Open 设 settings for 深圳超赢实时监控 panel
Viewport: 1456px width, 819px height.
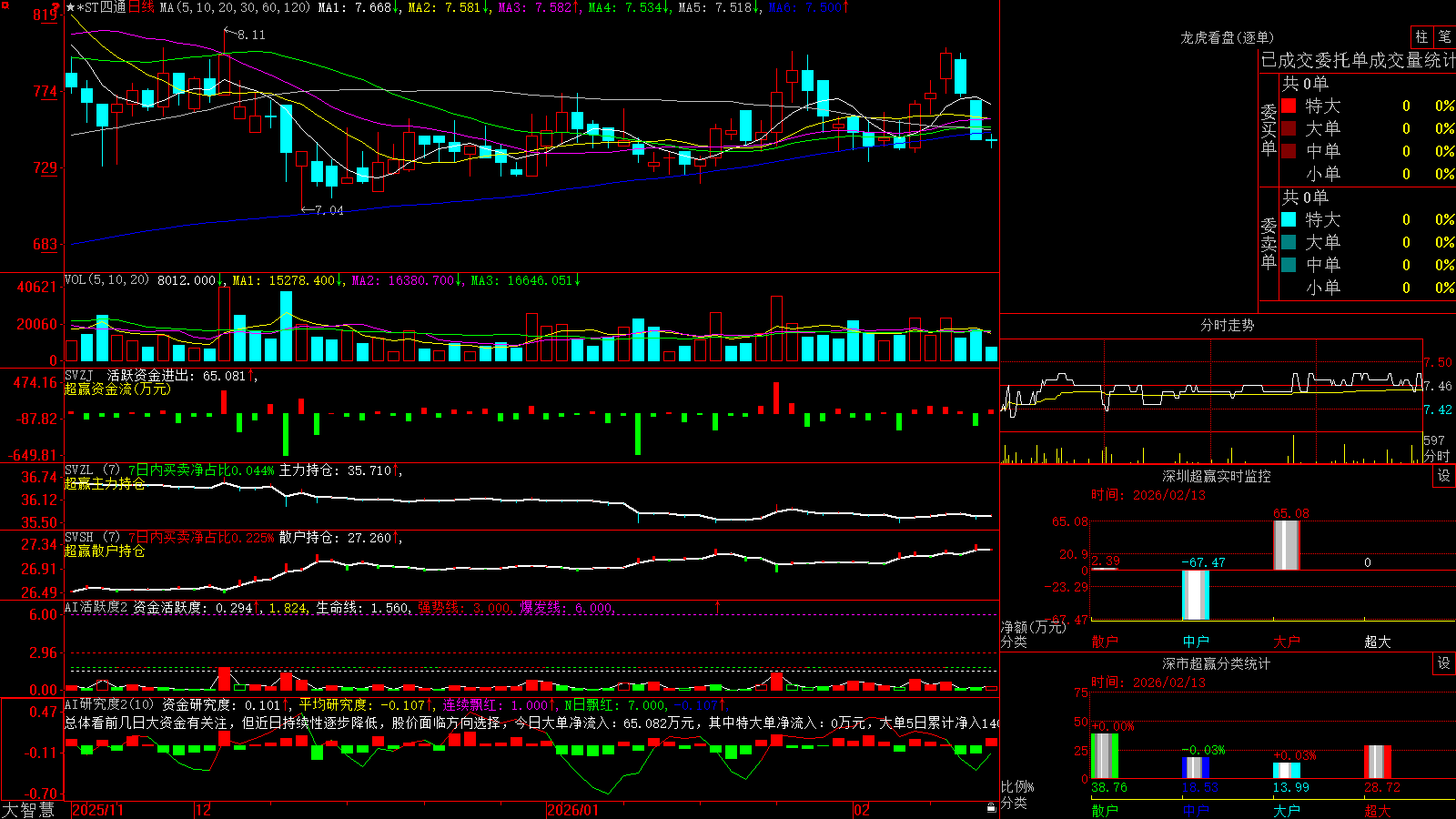pos(1444,476)
